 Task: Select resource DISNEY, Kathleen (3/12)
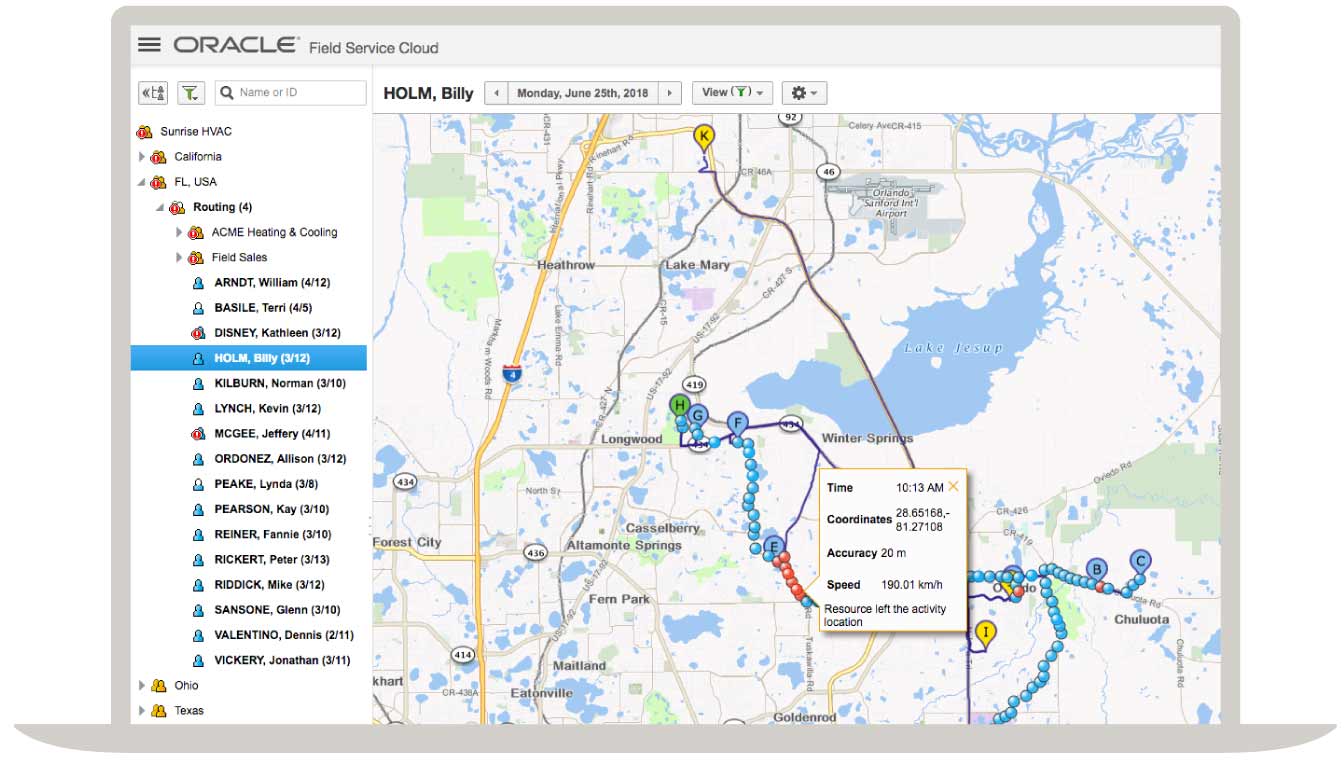tap(277, 333)
